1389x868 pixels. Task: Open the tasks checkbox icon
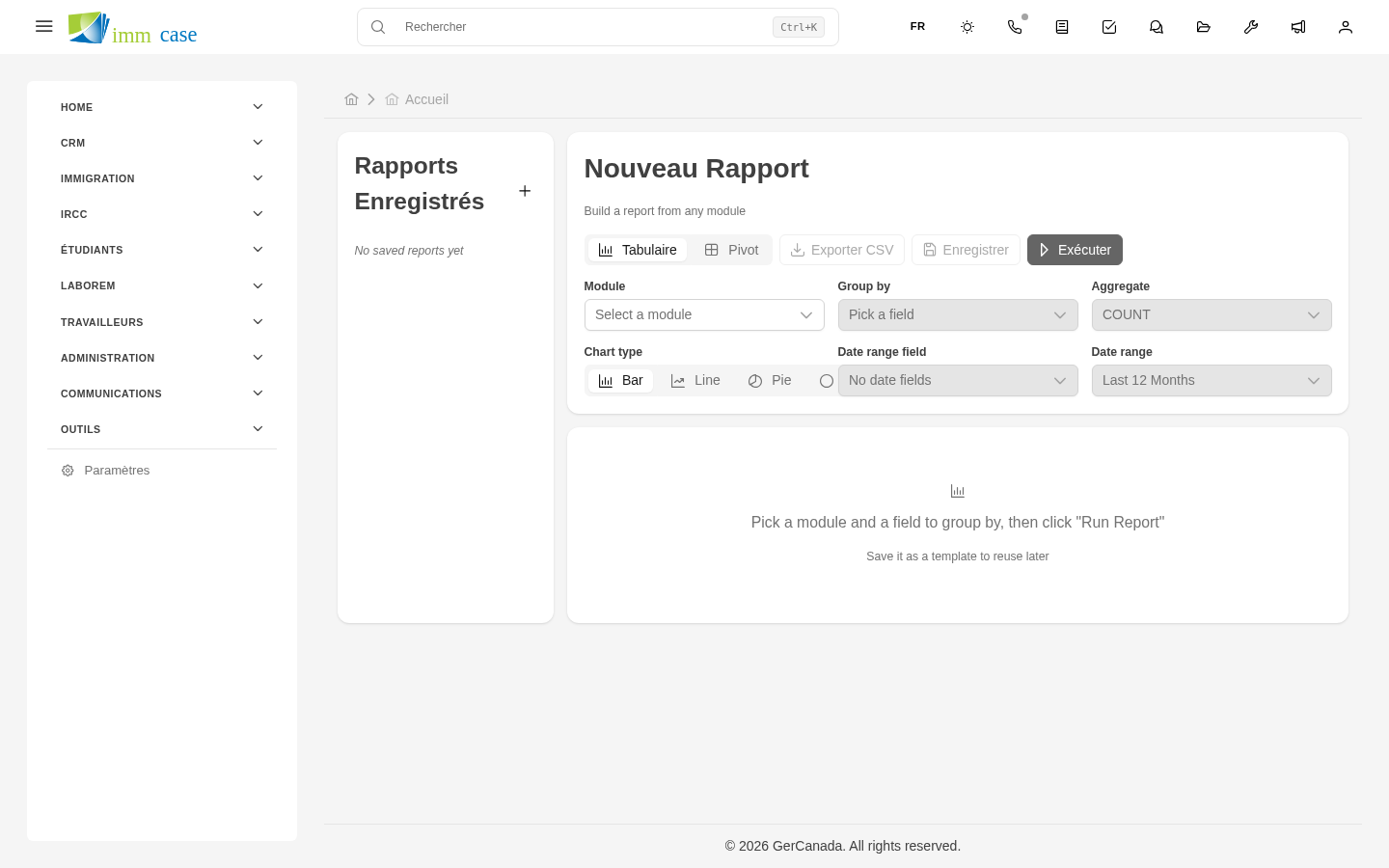click(x=1109, y=27)
